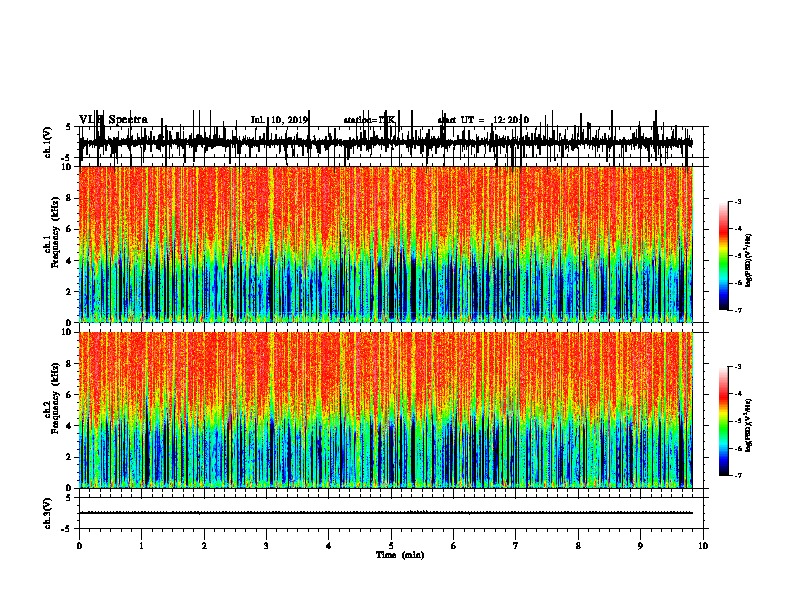Select the date "Jul. 10, 2019" header
Image resolution: width=792 pixels, height=612 pixels.
(x=279, y=120)
